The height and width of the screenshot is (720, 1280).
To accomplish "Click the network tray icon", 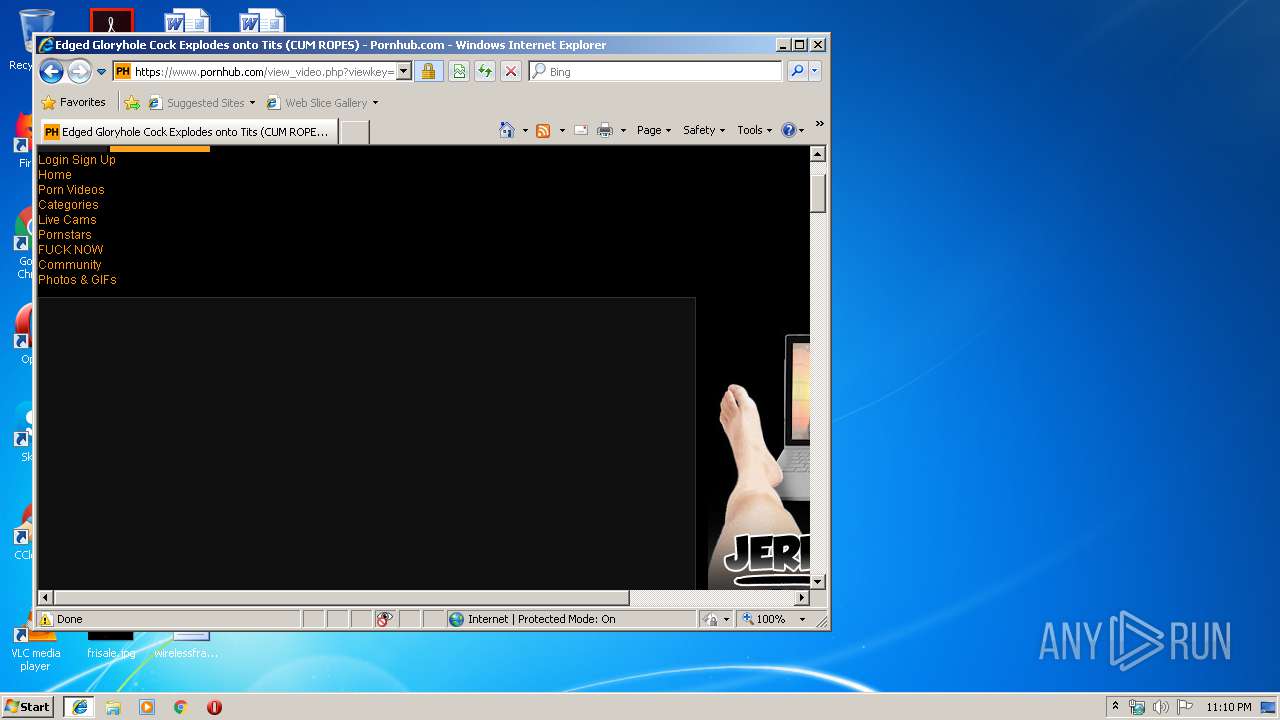I will pyautogui.click(x=1137, y=707).
